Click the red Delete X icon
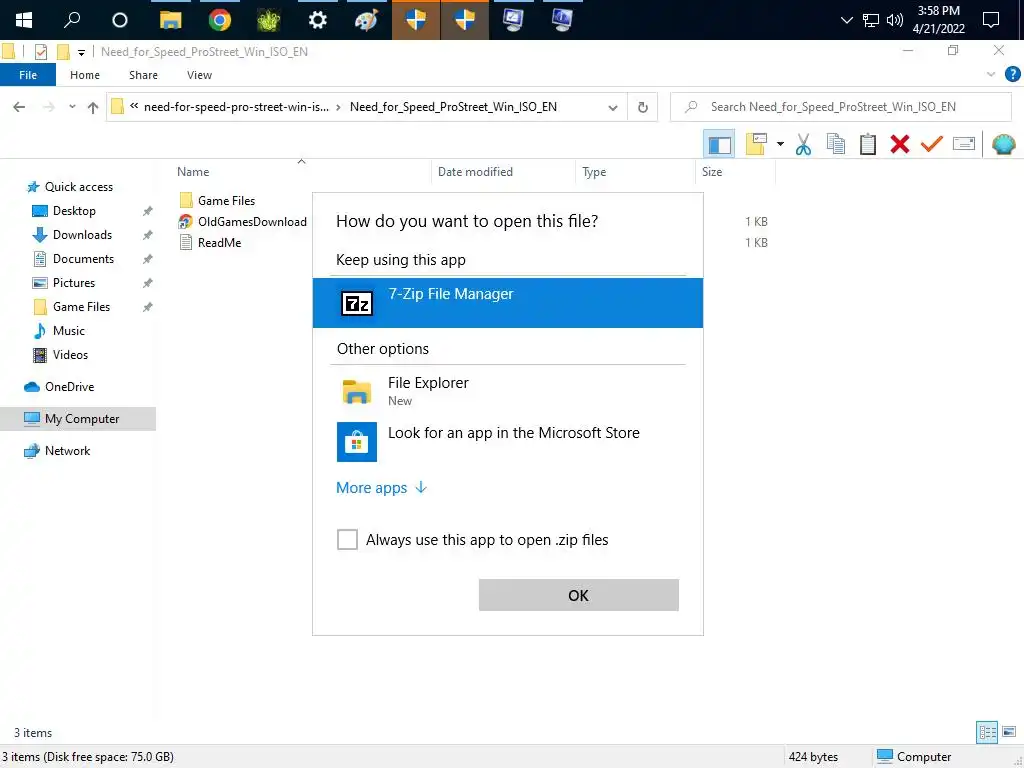Screen dimensions: 1024x768 pyautogui.click(x=900, y=144)
